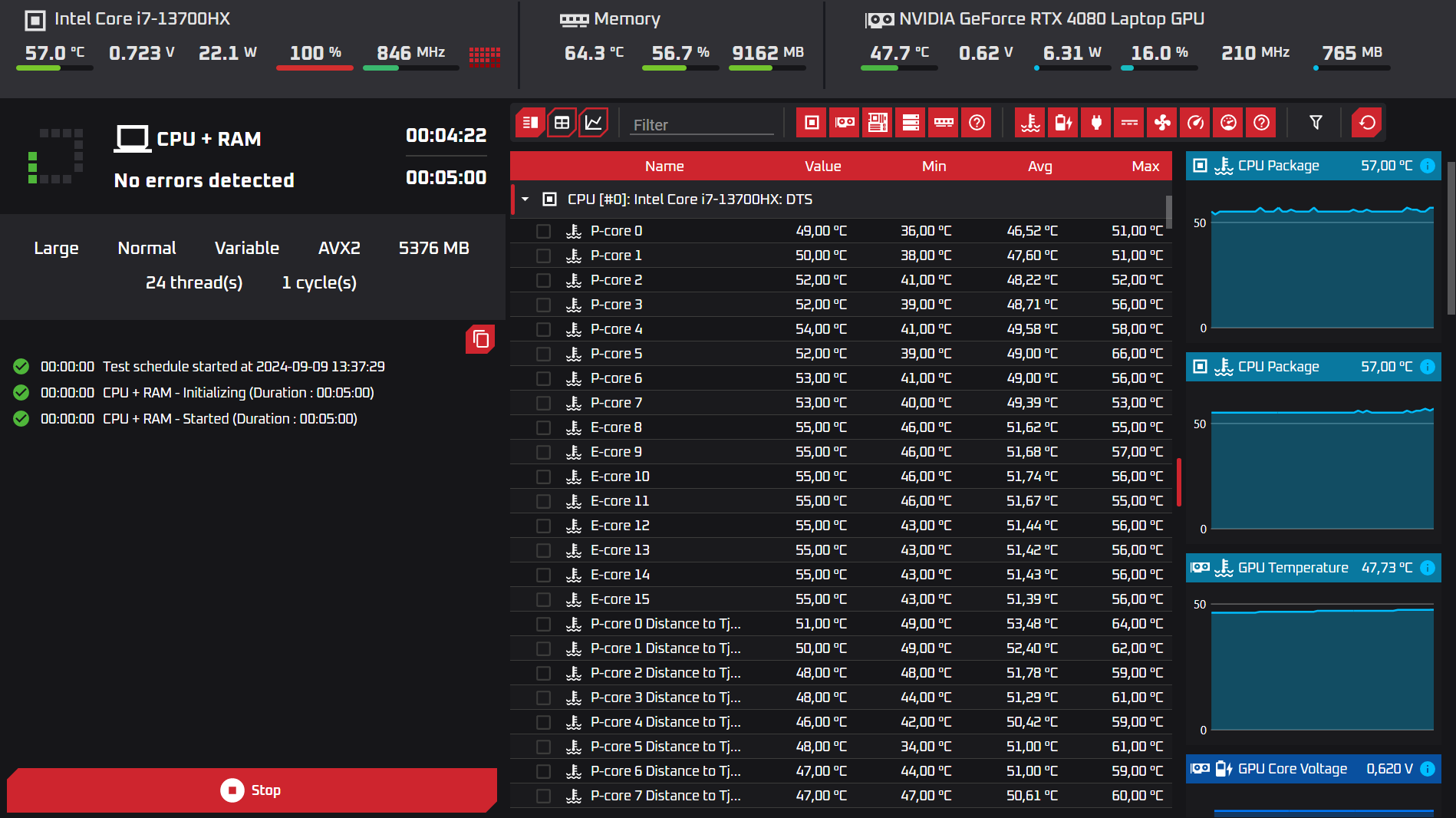Toggle the usage dial sensor filter
The image size is (1456, 818).
tap(1228, 123)
